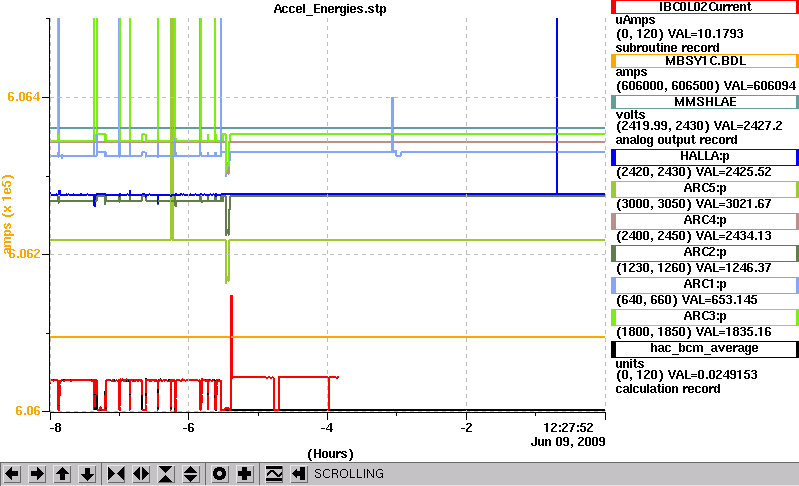Click the 12:27:52 timestamp on the x-axis
This screenshot has width=799, height=486.
click(x=568, y=427)
